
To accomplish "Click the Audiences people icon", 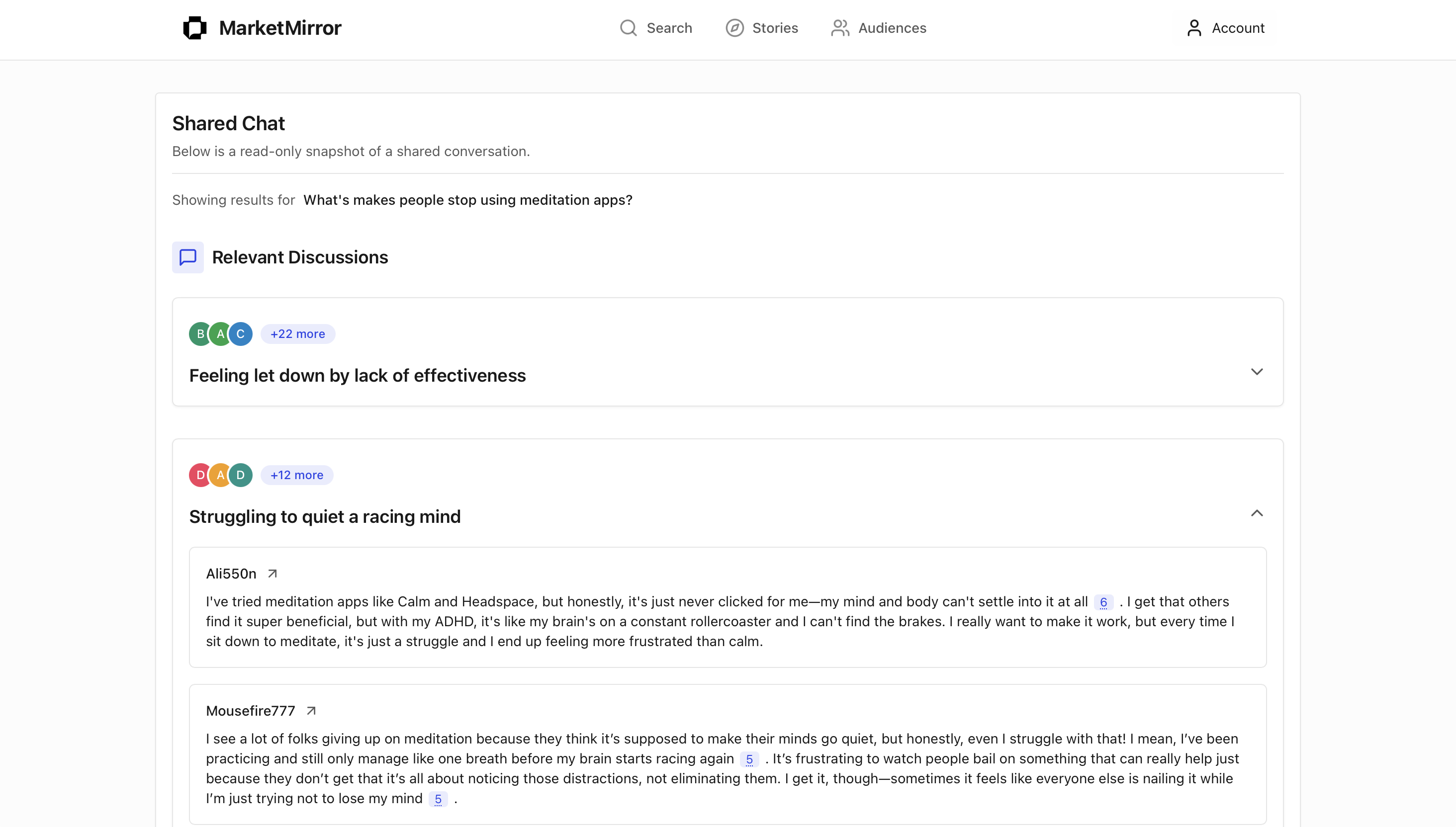I will 840,28.
